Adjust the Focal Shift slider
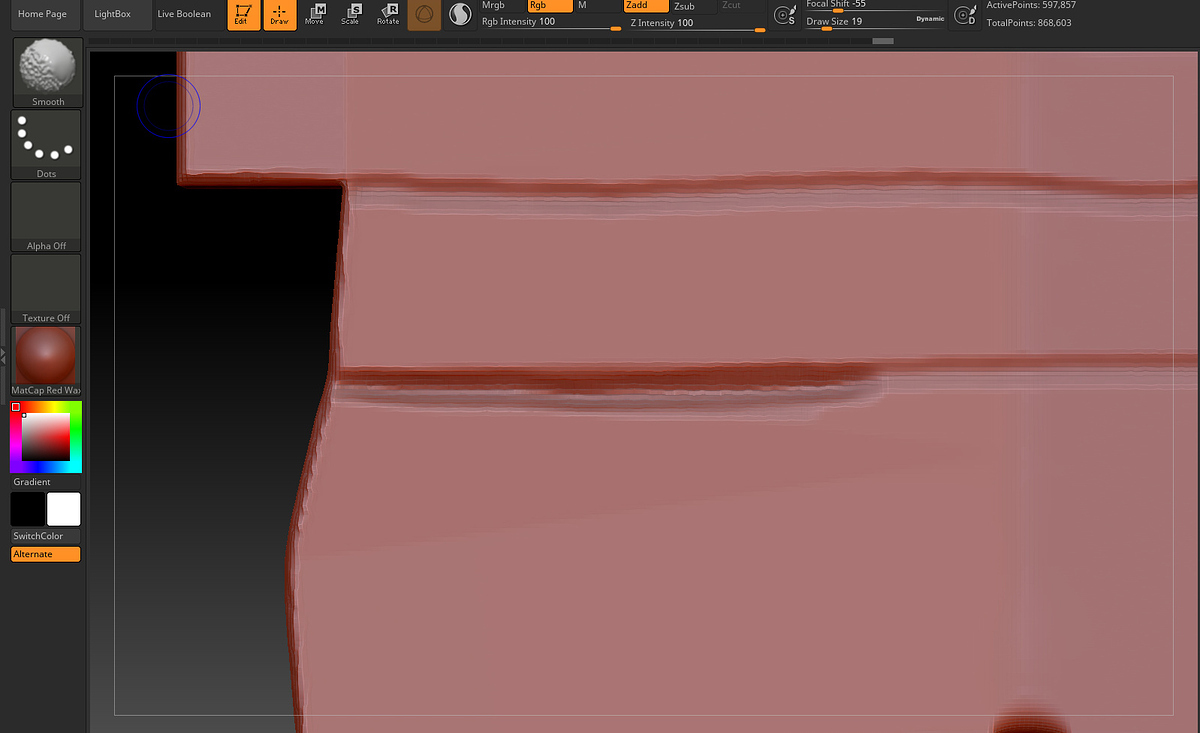Image resolution: width=1200 pixels, height=733 pixels. click(x=874, y=5)
